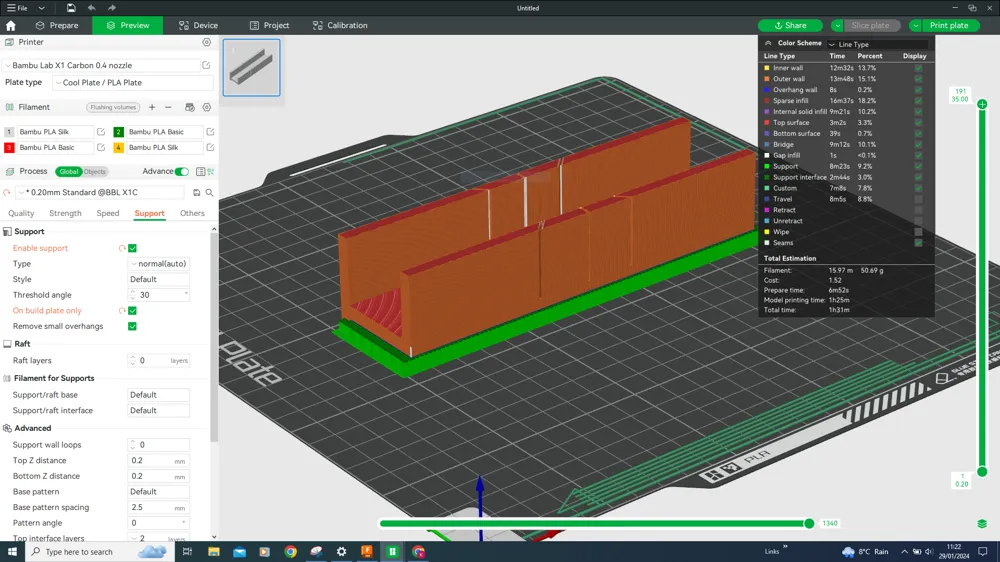Toggle the Advance switch off
Viewport: 1000px width, 562px height.
[181, 171]
